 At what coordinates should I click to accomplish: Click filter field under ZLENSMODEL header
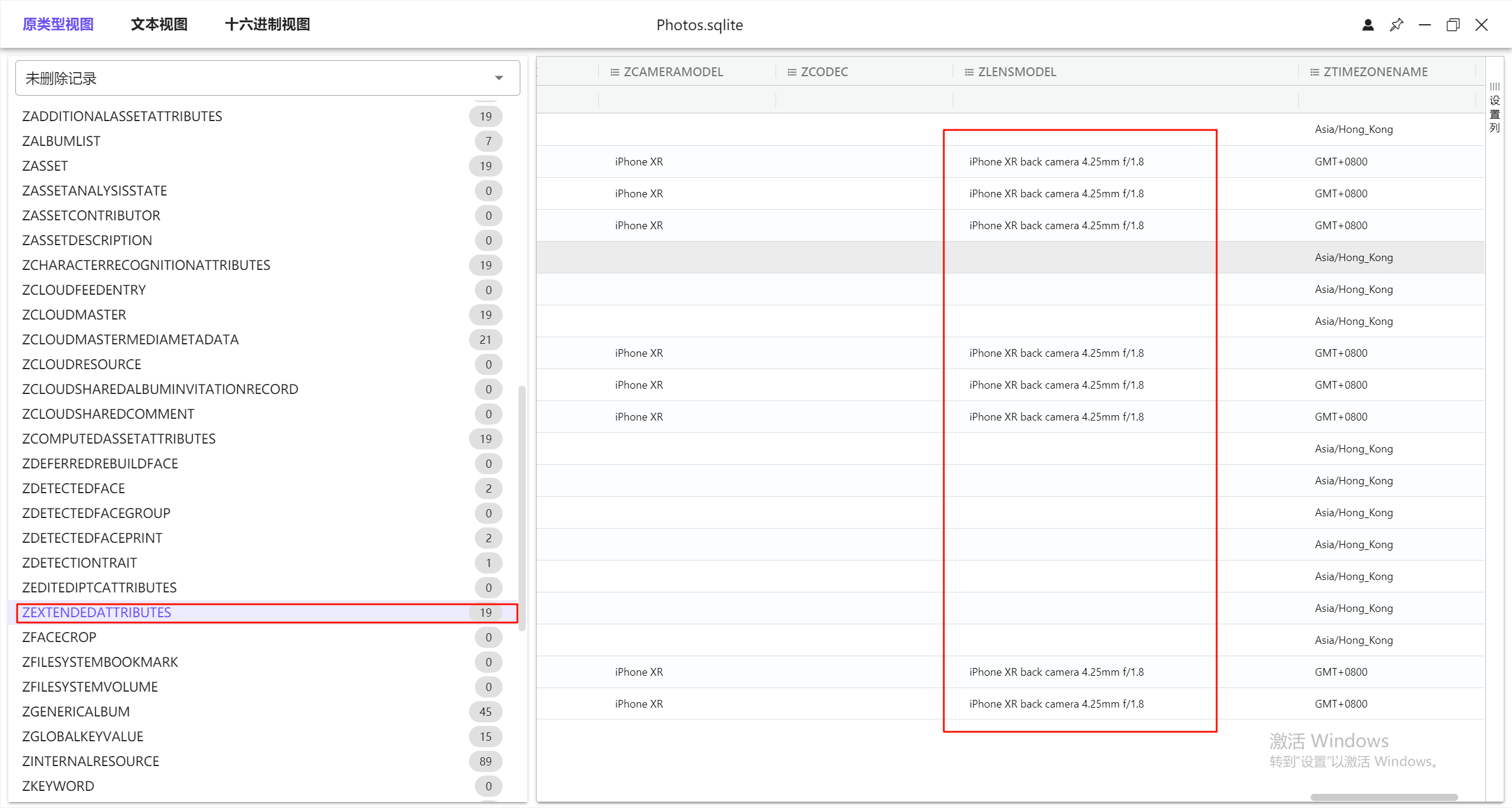coord(1125,99)
